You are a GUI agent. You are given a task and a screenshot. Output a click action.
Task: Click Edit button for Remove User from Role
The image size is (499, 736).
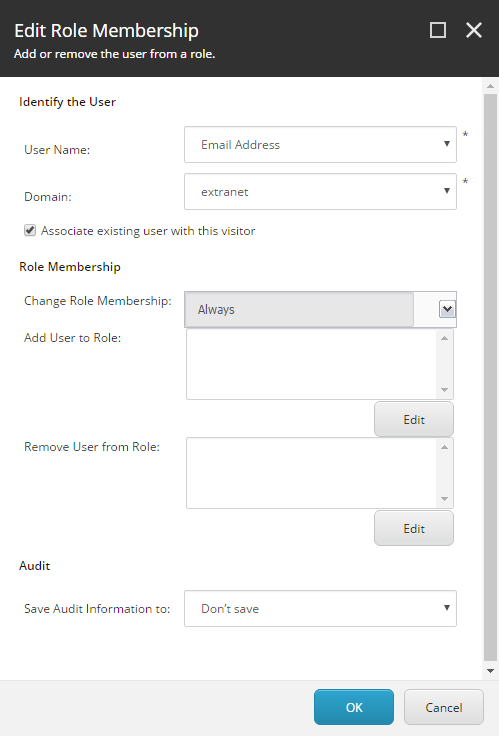(x=414, y=529)
